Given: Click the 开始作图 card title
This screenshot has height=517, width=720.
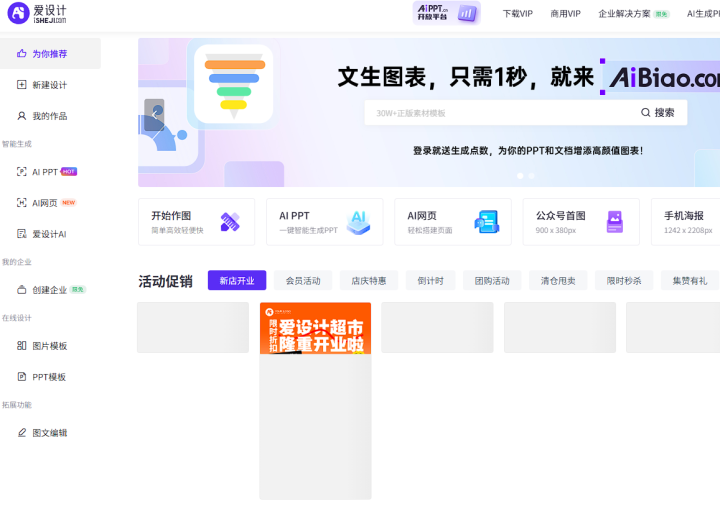Looking at the screenshot, I should (171, 216).
